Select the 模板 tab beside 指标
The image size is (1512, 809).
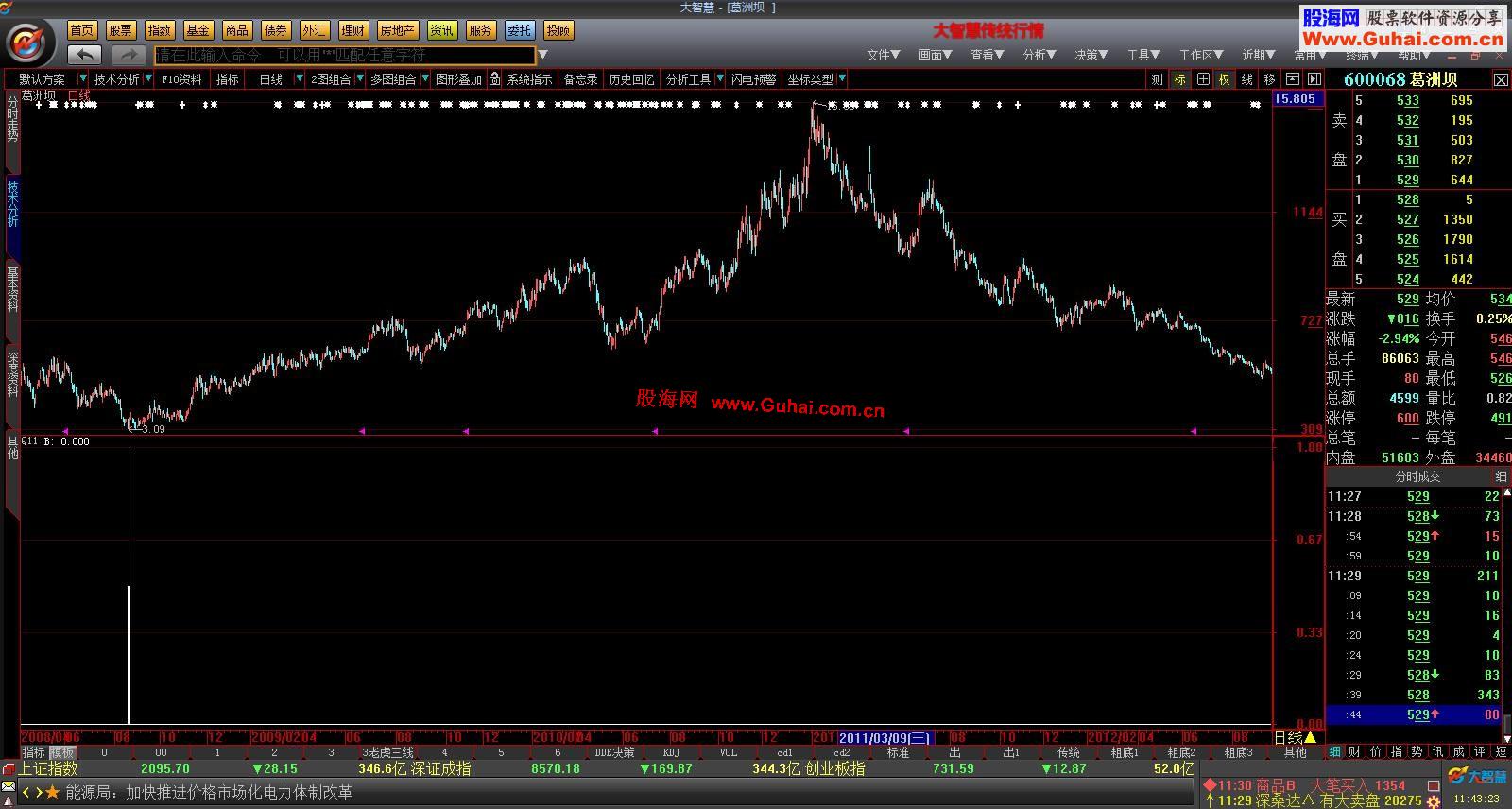(x=62, y=752)
